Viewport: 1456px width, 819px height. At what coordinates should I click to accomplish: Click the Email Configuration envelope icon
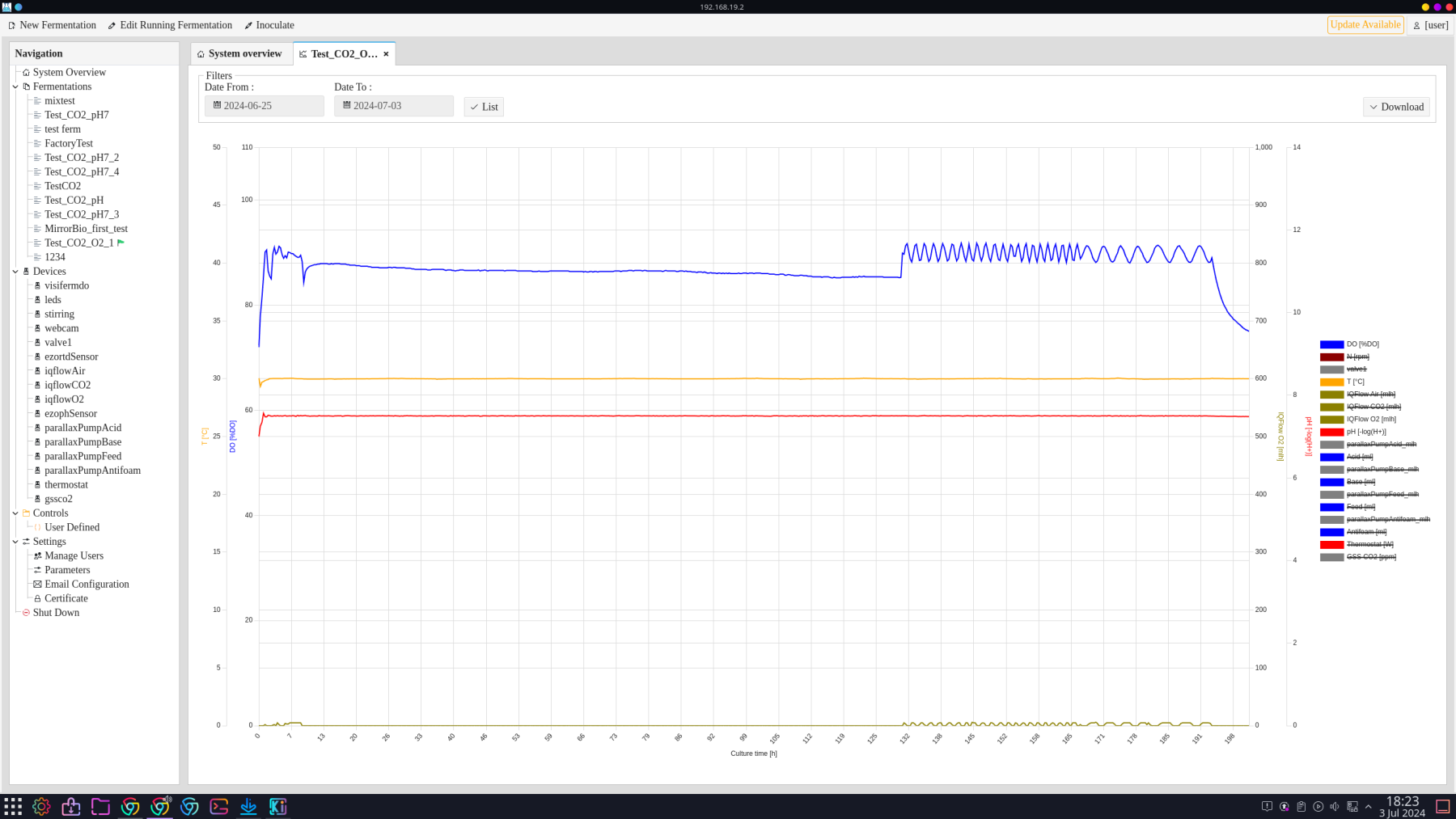pos(37,585)
